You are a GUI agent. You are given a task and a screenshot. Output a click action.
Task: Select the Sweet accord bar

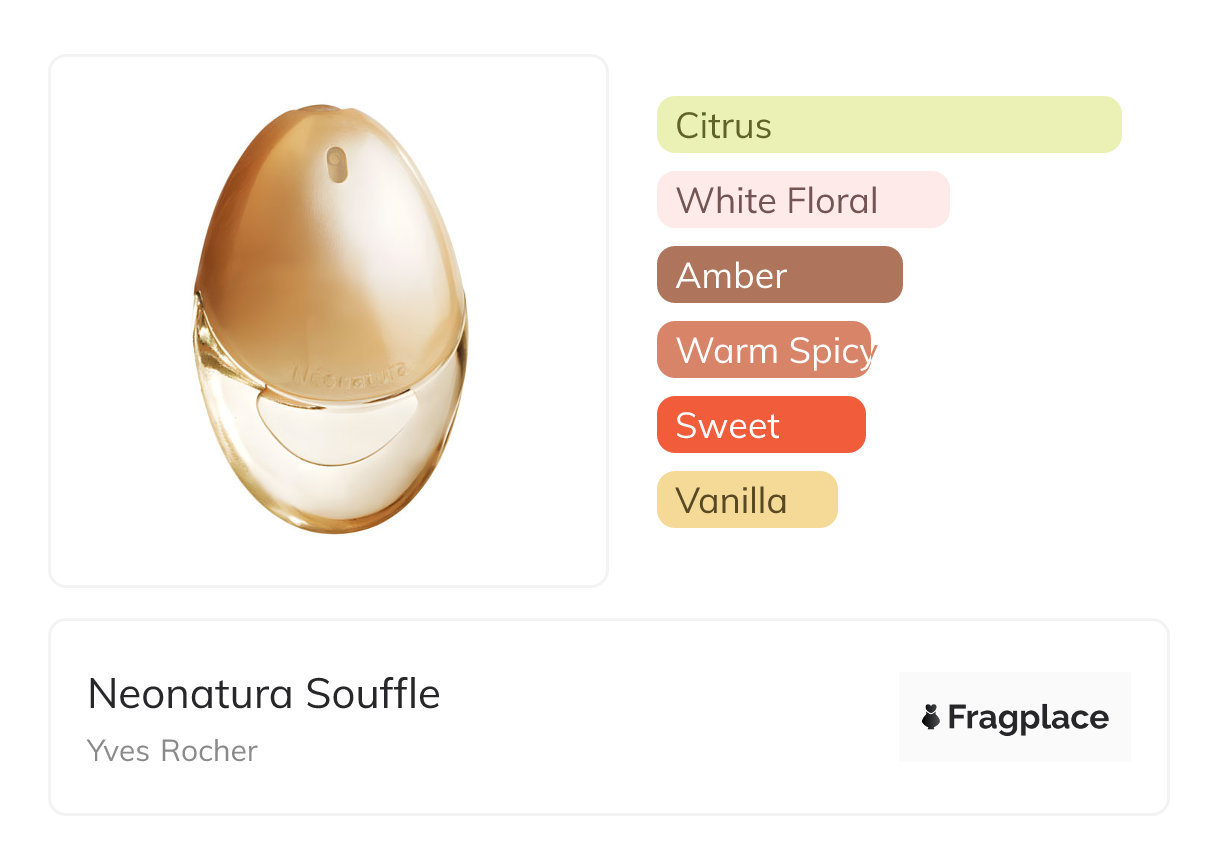point(760,425)
